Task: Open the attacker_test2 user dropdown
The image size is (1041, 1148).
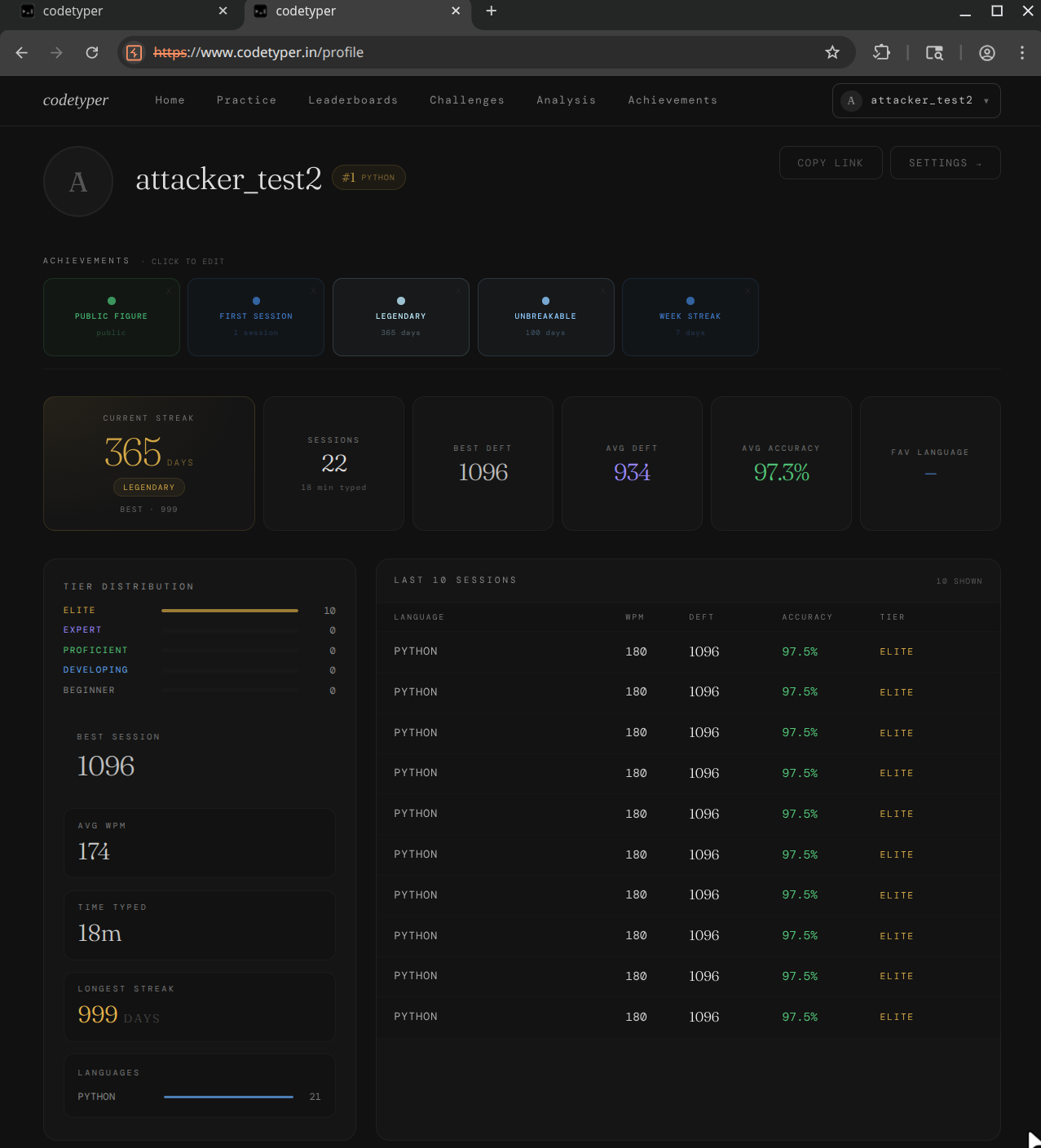Action: coord(916,101)
